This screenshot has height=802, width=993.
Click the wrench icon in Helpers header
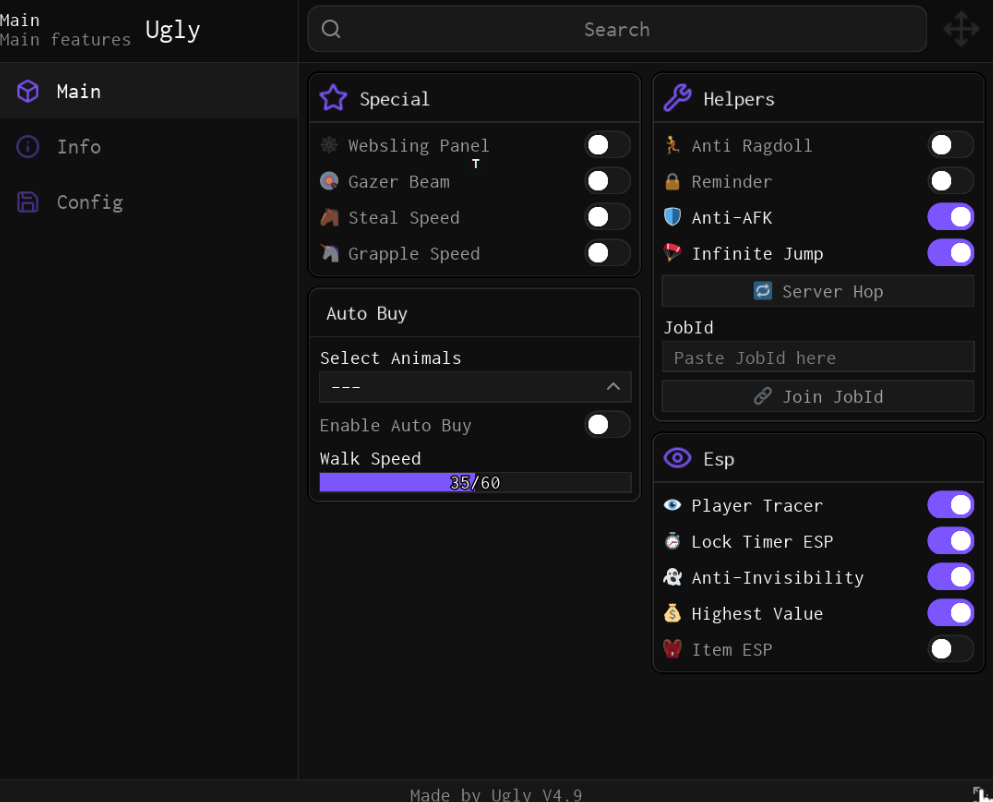click(677, 98)
